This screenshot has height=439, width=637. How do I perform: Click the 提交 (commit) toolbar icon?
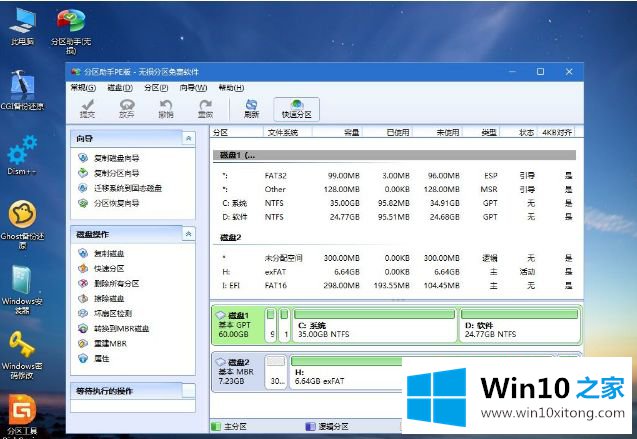pyautogui.click(x=87, y=109)
